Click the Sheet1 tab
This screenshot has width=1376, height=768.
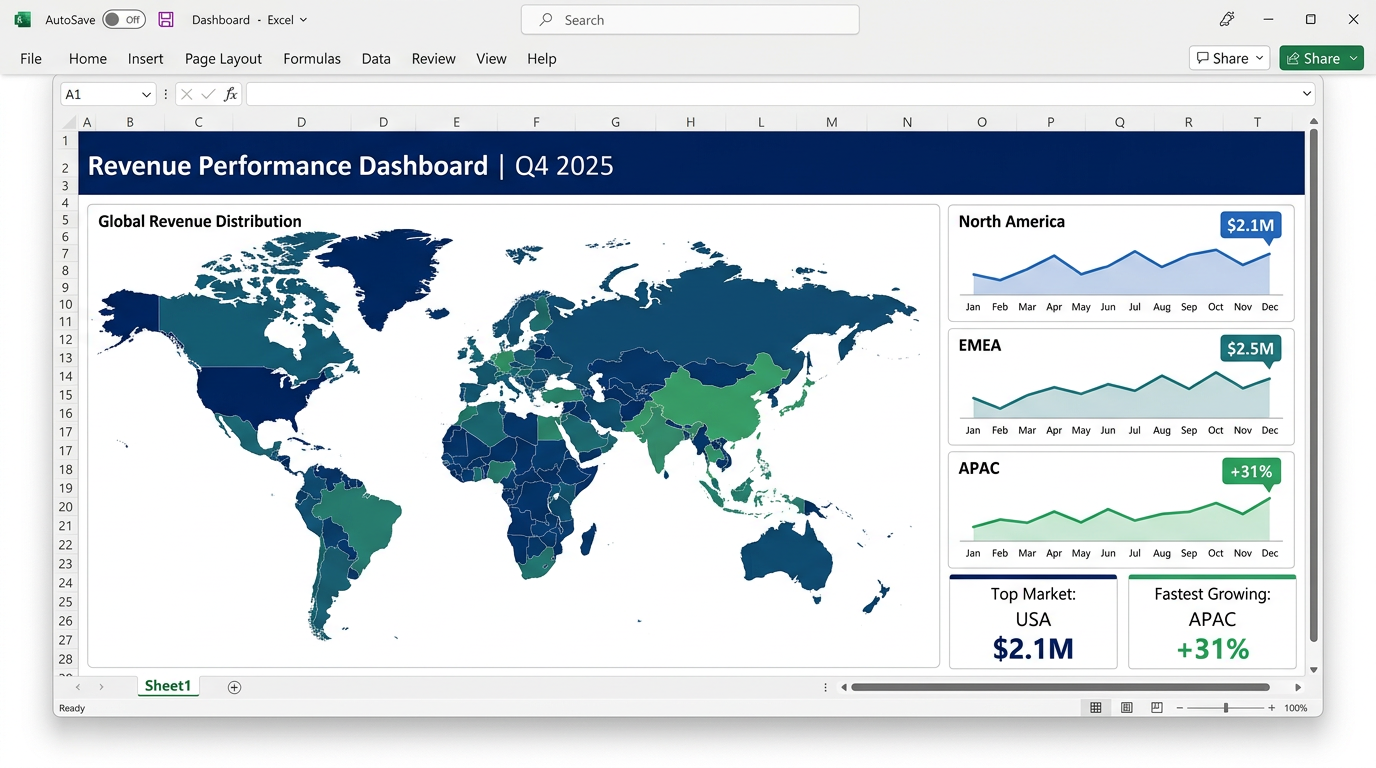167,686
